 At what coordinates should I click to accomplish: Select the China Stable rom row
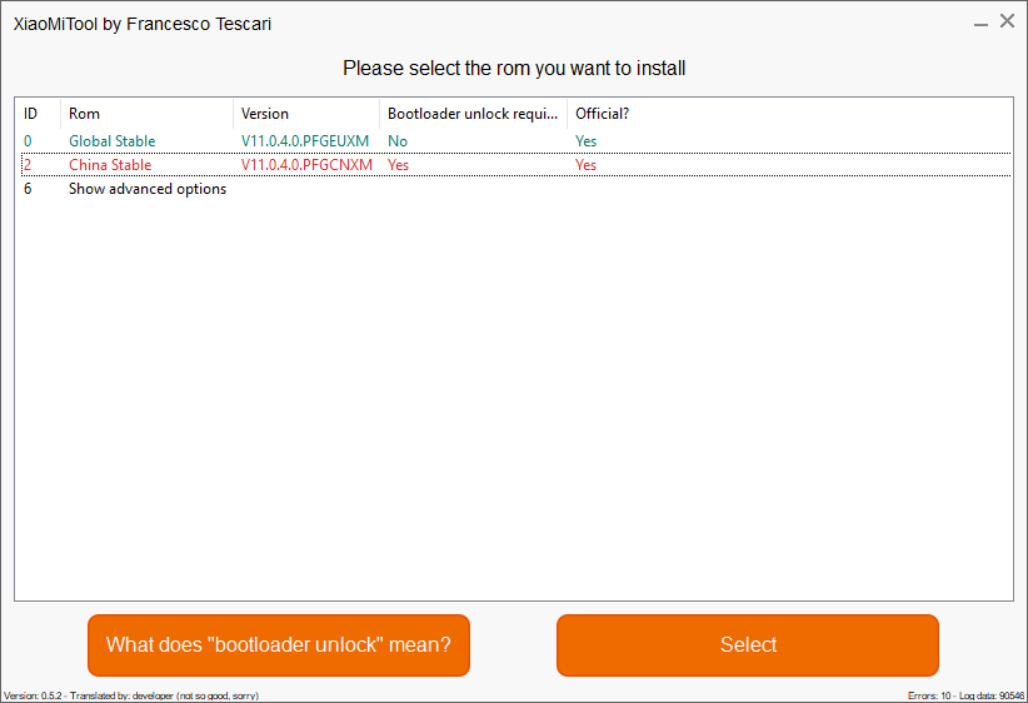[516, 165]
